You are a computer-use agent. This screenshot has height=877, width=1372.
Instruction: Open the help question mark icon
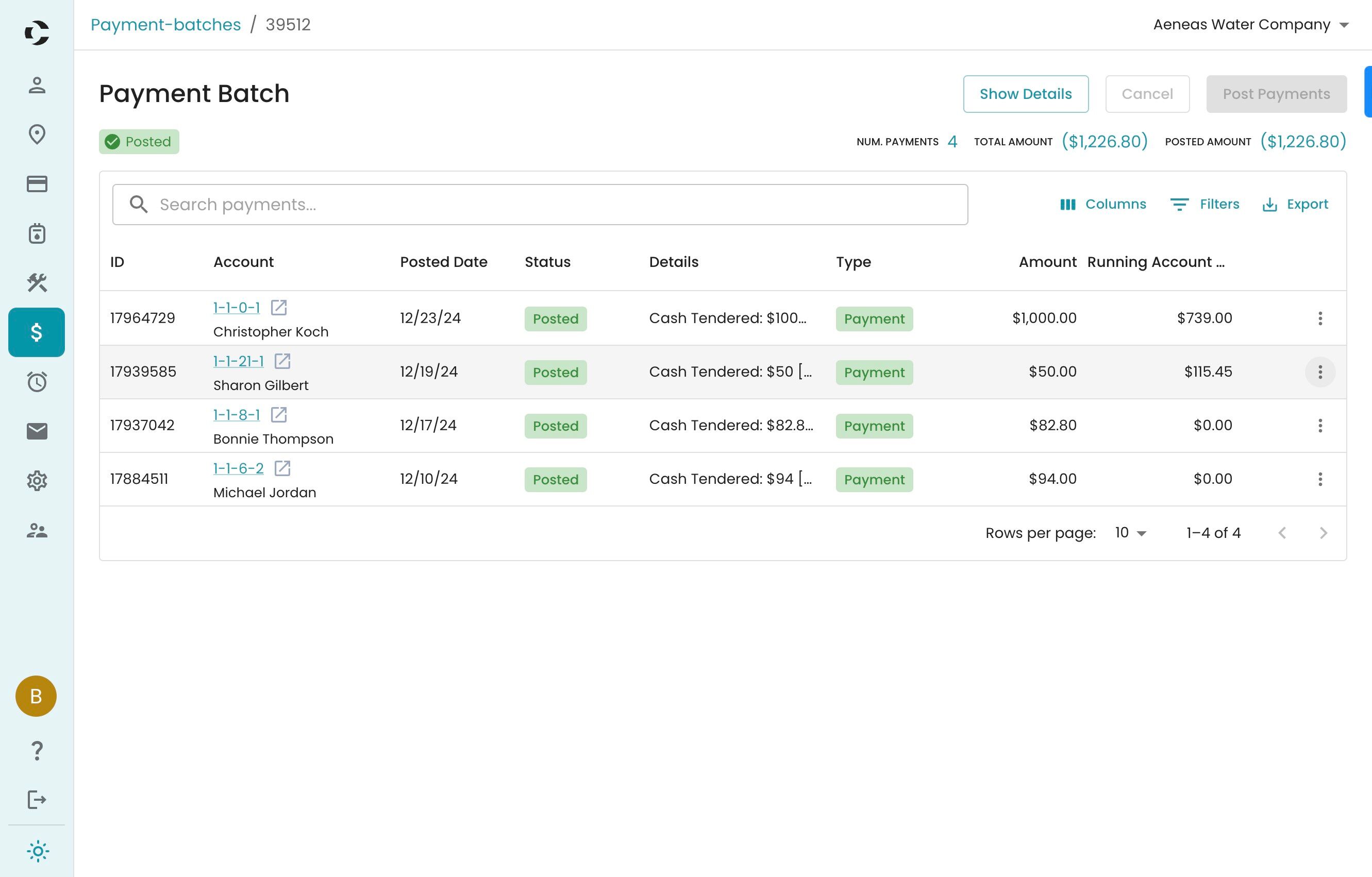pos(37,751)
